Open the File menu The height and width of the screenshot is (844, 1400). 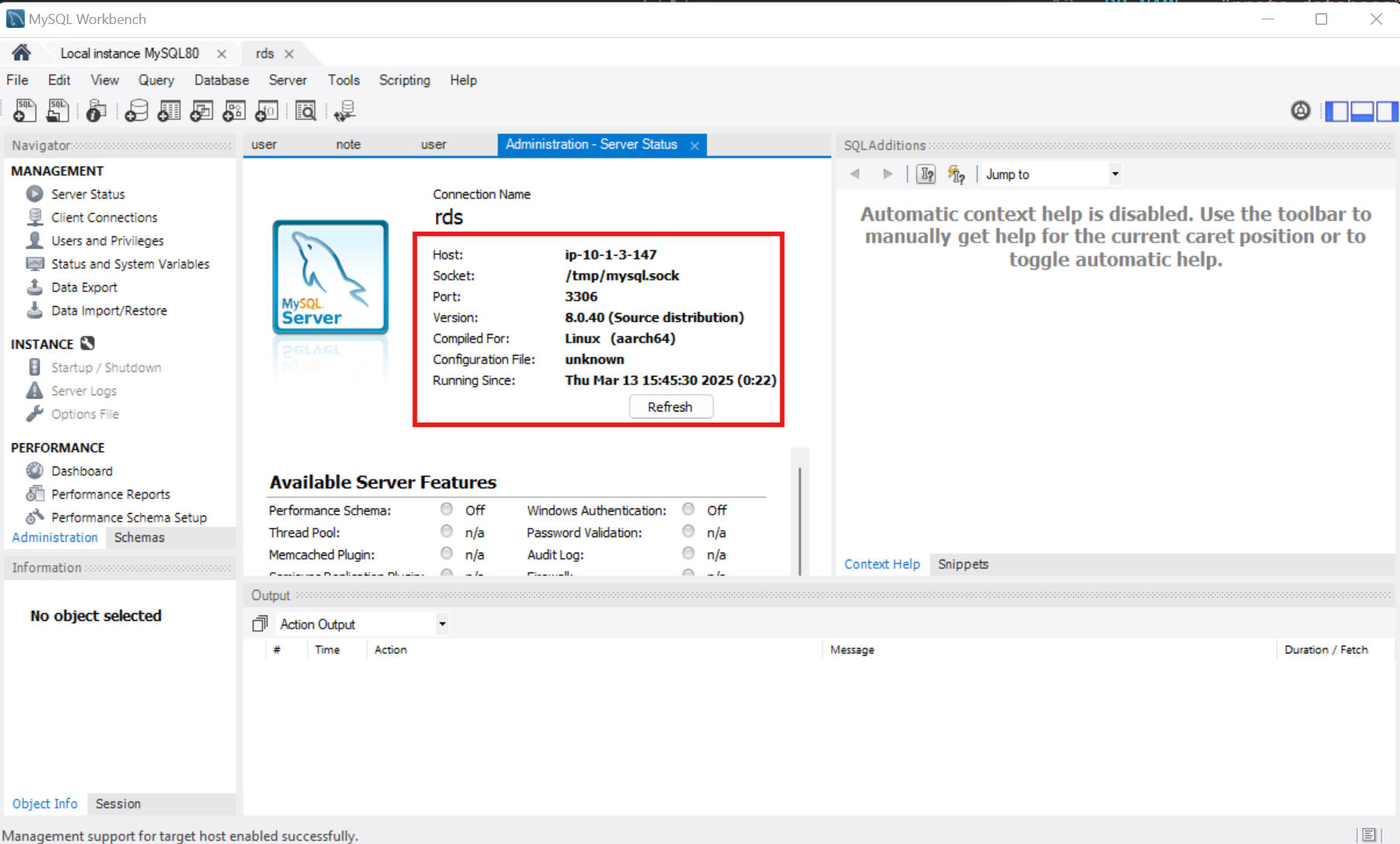17,80
